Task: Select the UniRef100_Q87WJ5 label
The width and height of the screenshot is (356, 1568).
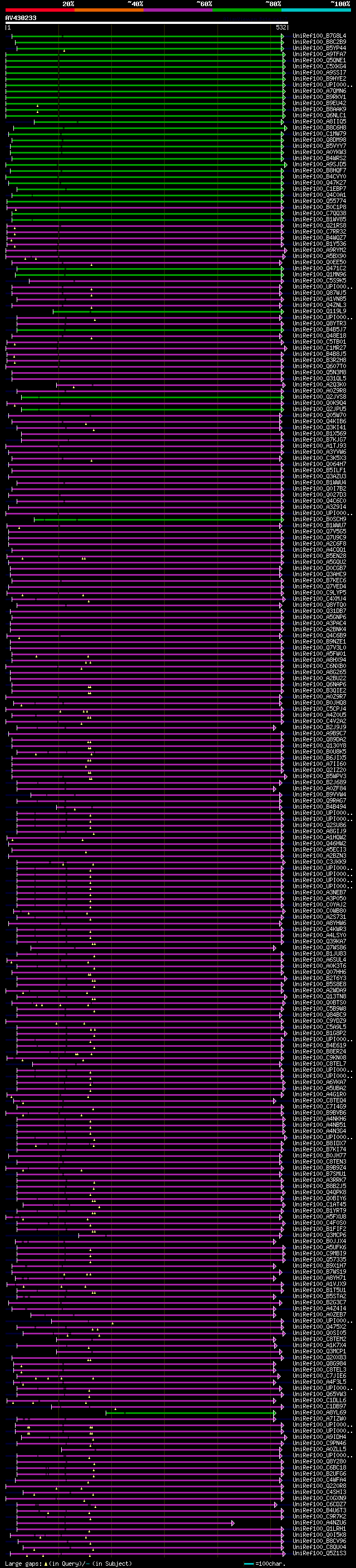Action: 319,293
